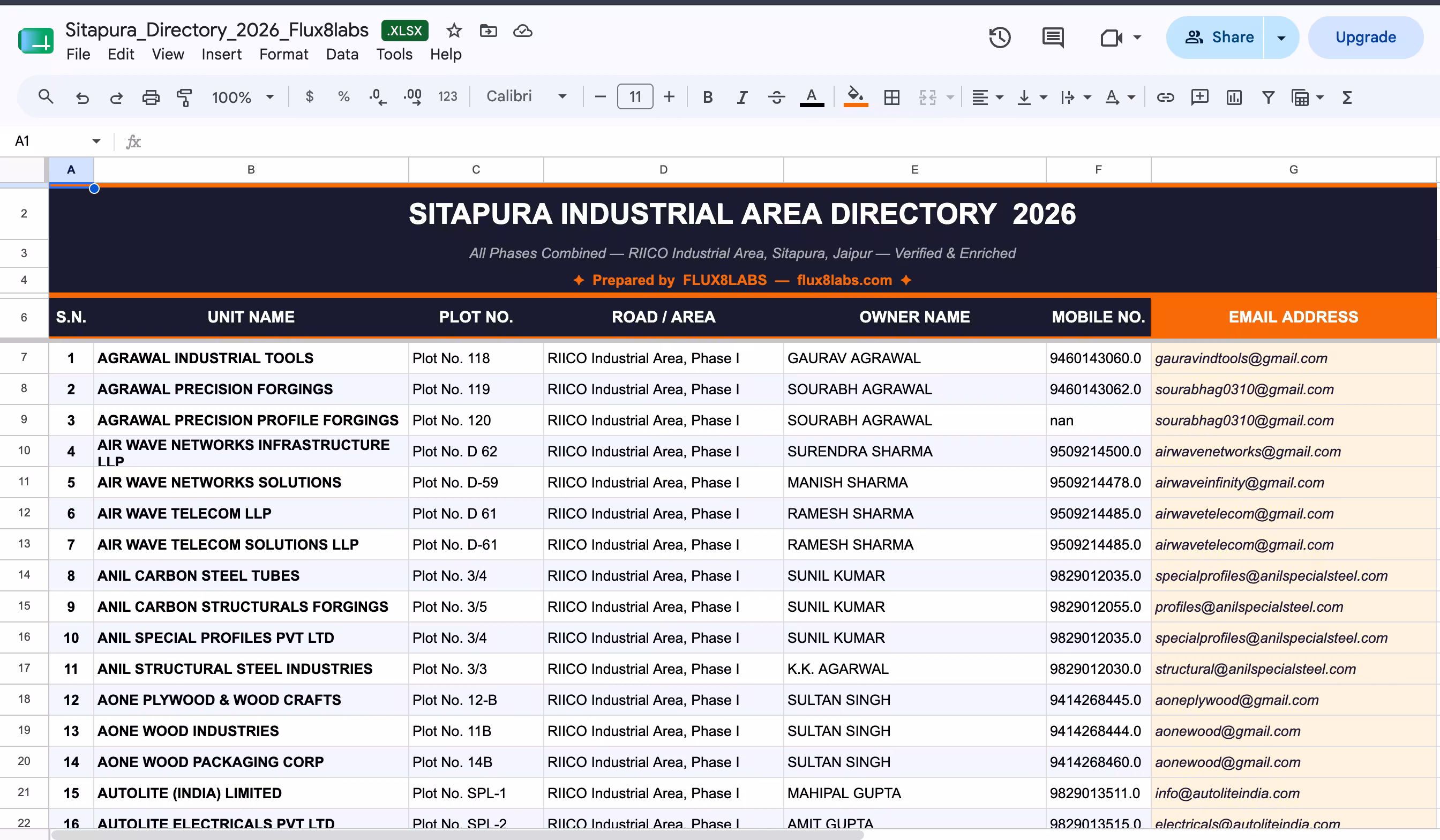Decrease decimal places
Viewport: 1440px width, 840px height.
pyautogui.click(x=378, y=97)
